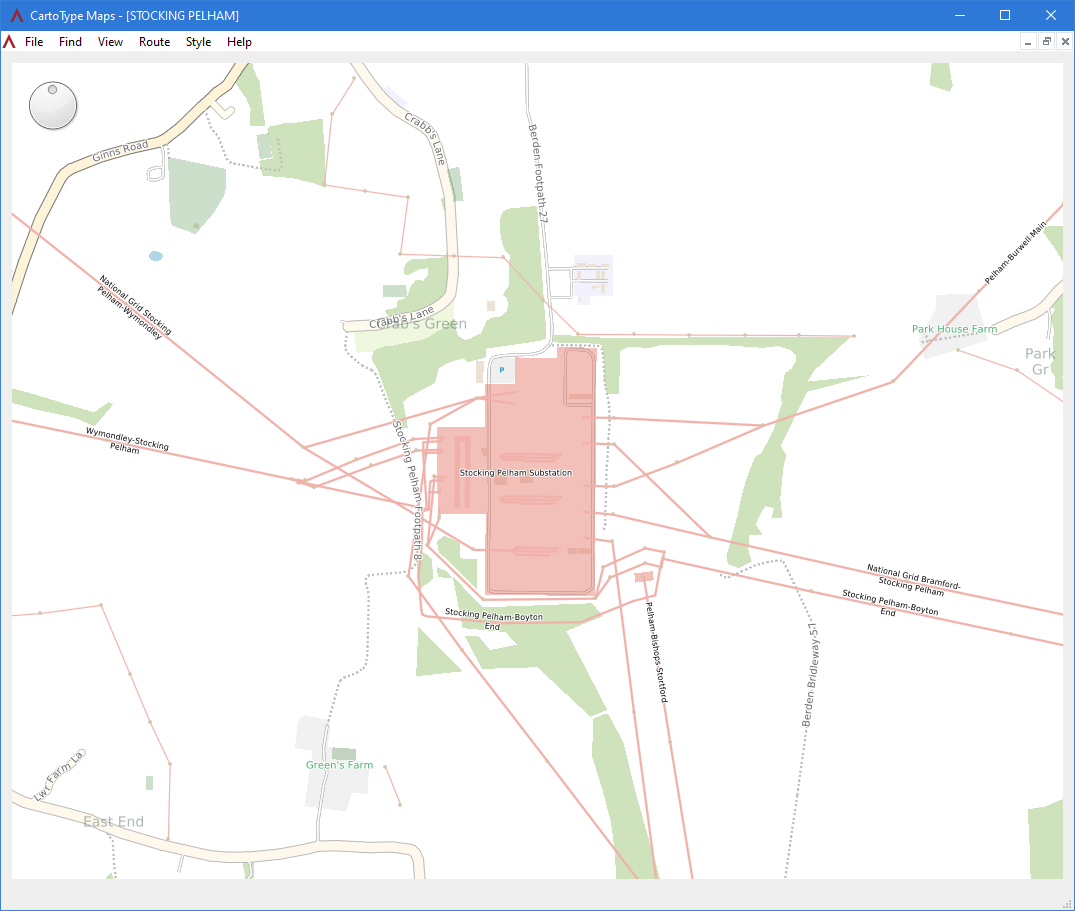
Task: Restore the inner map document window
Action: tap(1046, 42)
